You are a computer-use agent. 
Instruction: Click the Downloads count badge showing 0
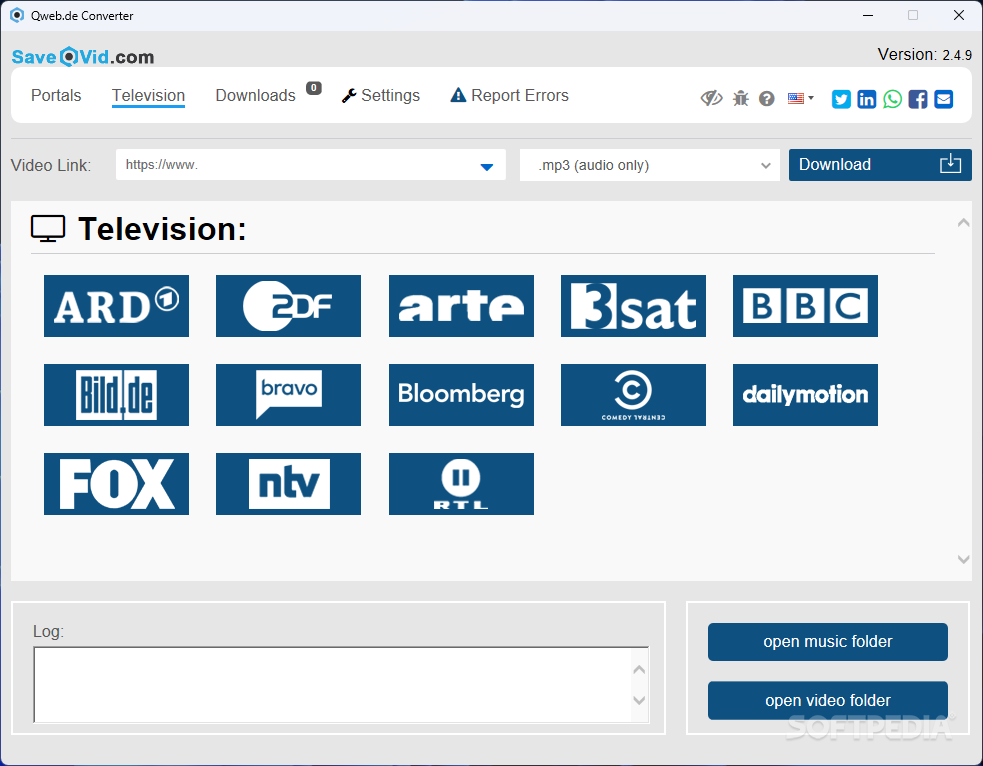(313, 88)
